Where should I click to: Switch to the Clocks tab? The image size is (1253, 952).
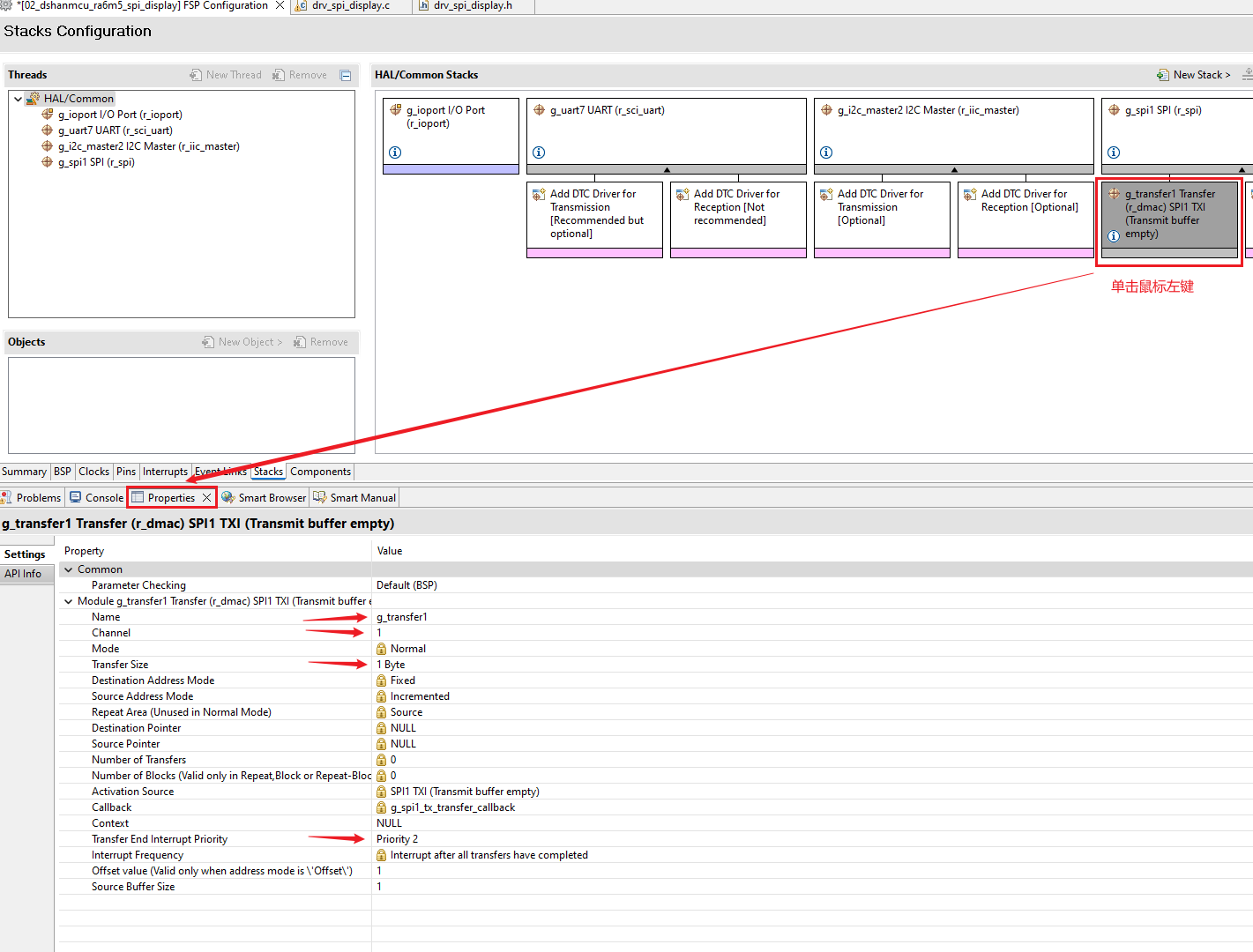click(94, 472)
